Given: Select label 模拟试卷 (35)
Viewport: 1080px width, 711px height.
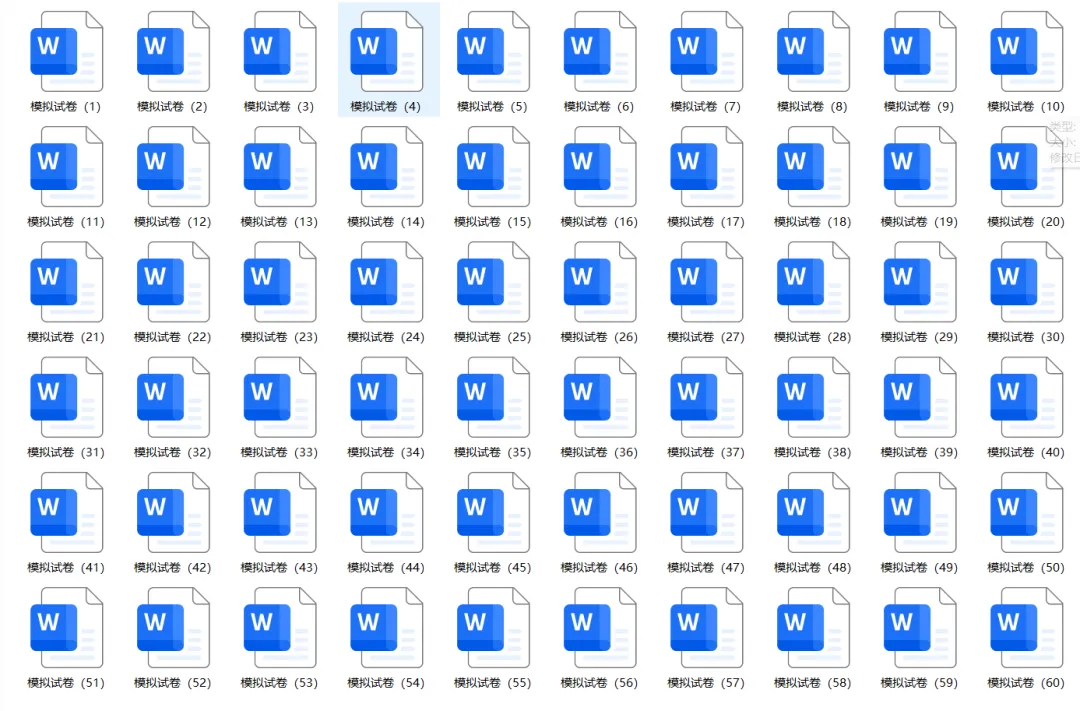Looking at the screenshot, I should point(492,453).
